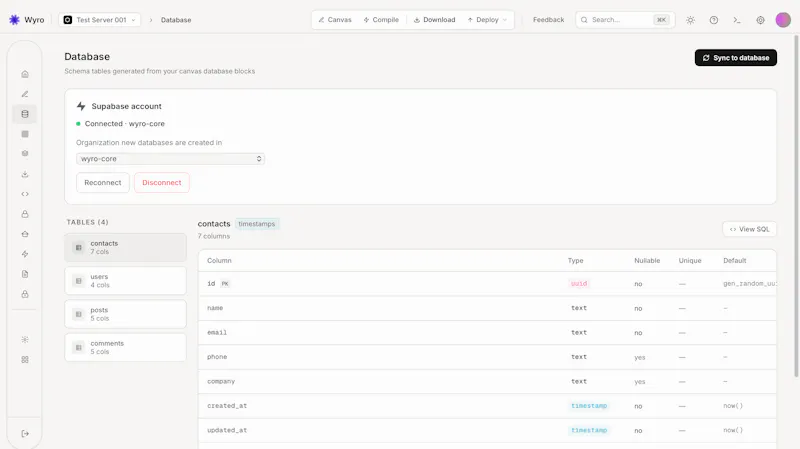Click the name column name
This screenshot has width=800, height=449.
click(215, 308)
